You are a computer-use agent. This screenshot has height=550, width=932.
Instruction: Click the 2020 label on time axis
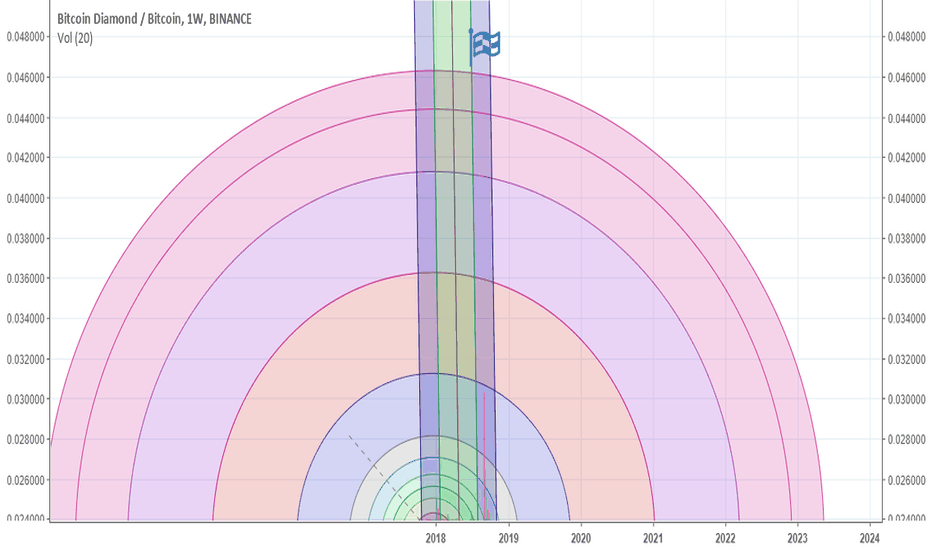[x=581, y=538]
